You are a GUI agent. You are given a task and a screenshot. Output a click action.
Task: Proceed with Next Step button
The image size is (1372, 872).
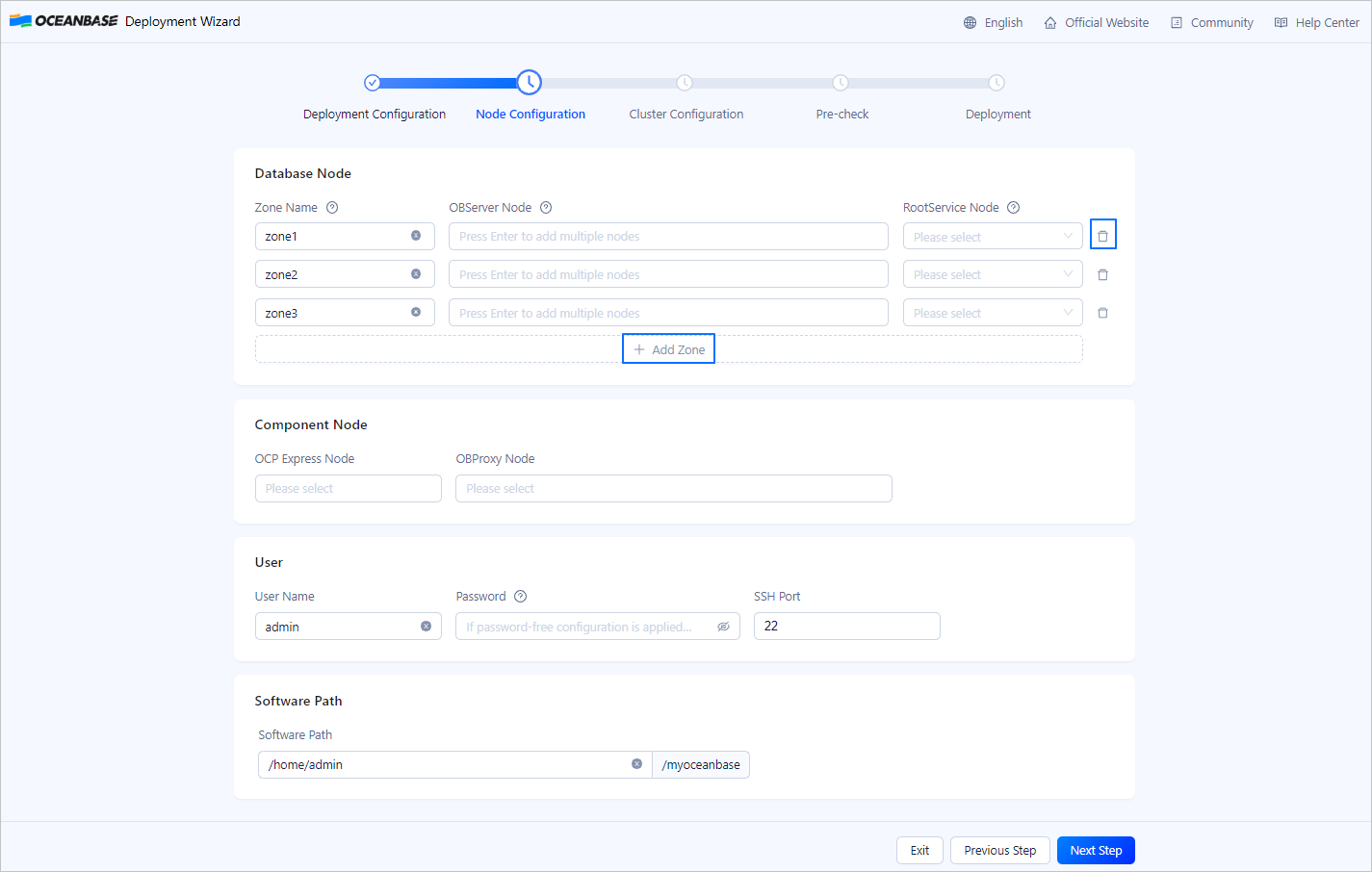pyautogui.click(x=1096, y=850)
